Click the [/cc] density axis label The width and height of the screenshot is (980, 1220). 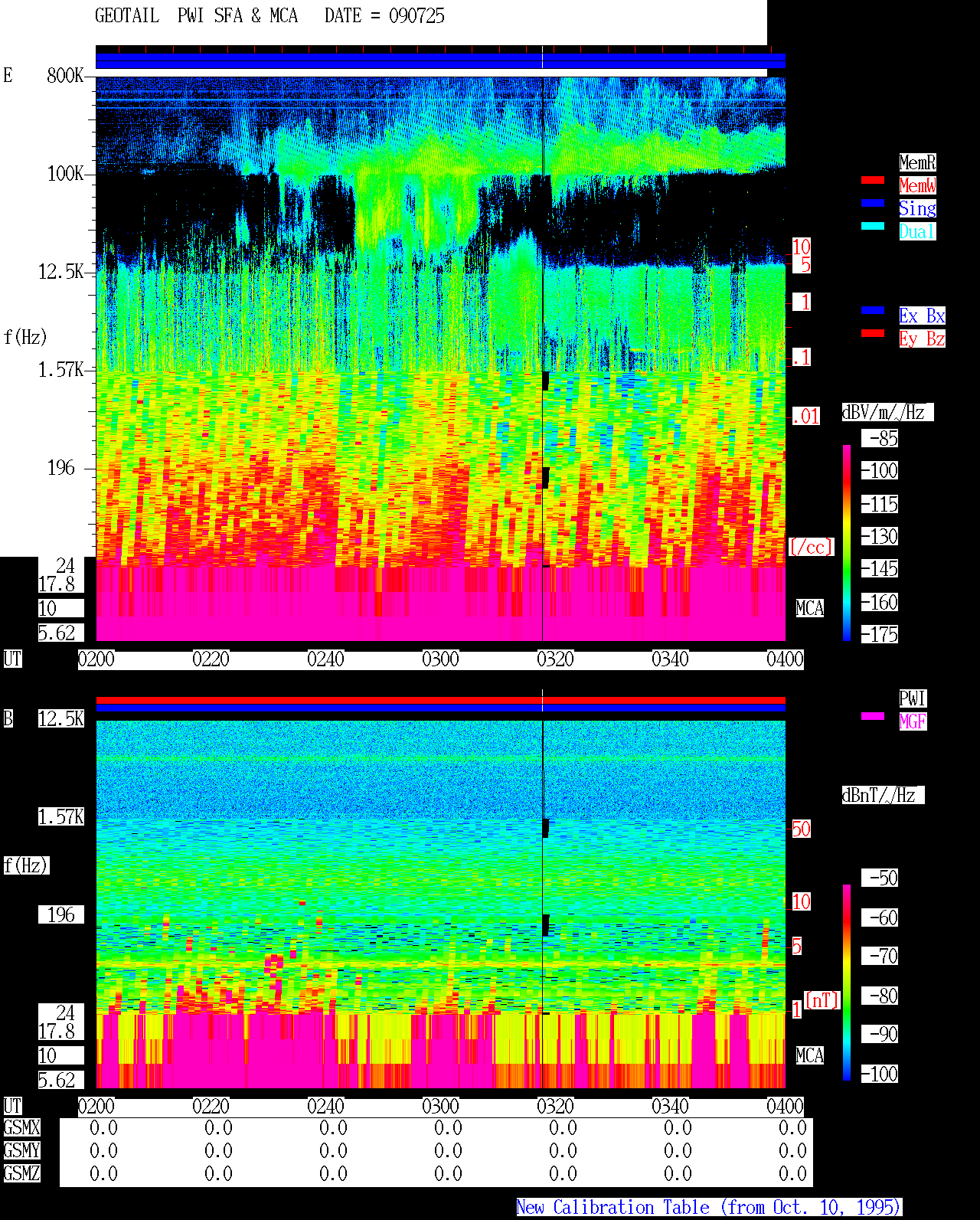812,547
